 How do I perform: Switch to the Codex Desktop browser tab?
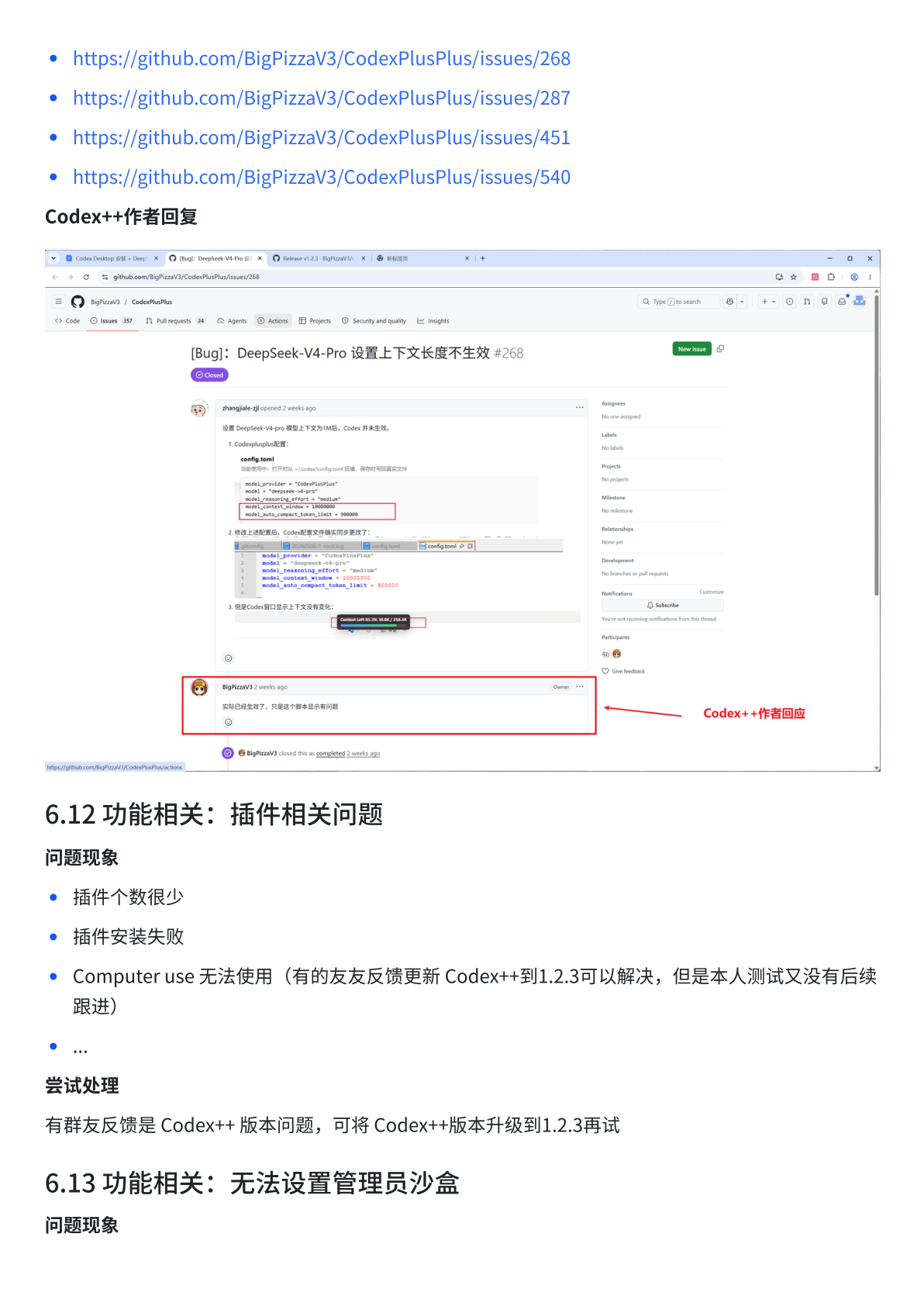[112, 258]
